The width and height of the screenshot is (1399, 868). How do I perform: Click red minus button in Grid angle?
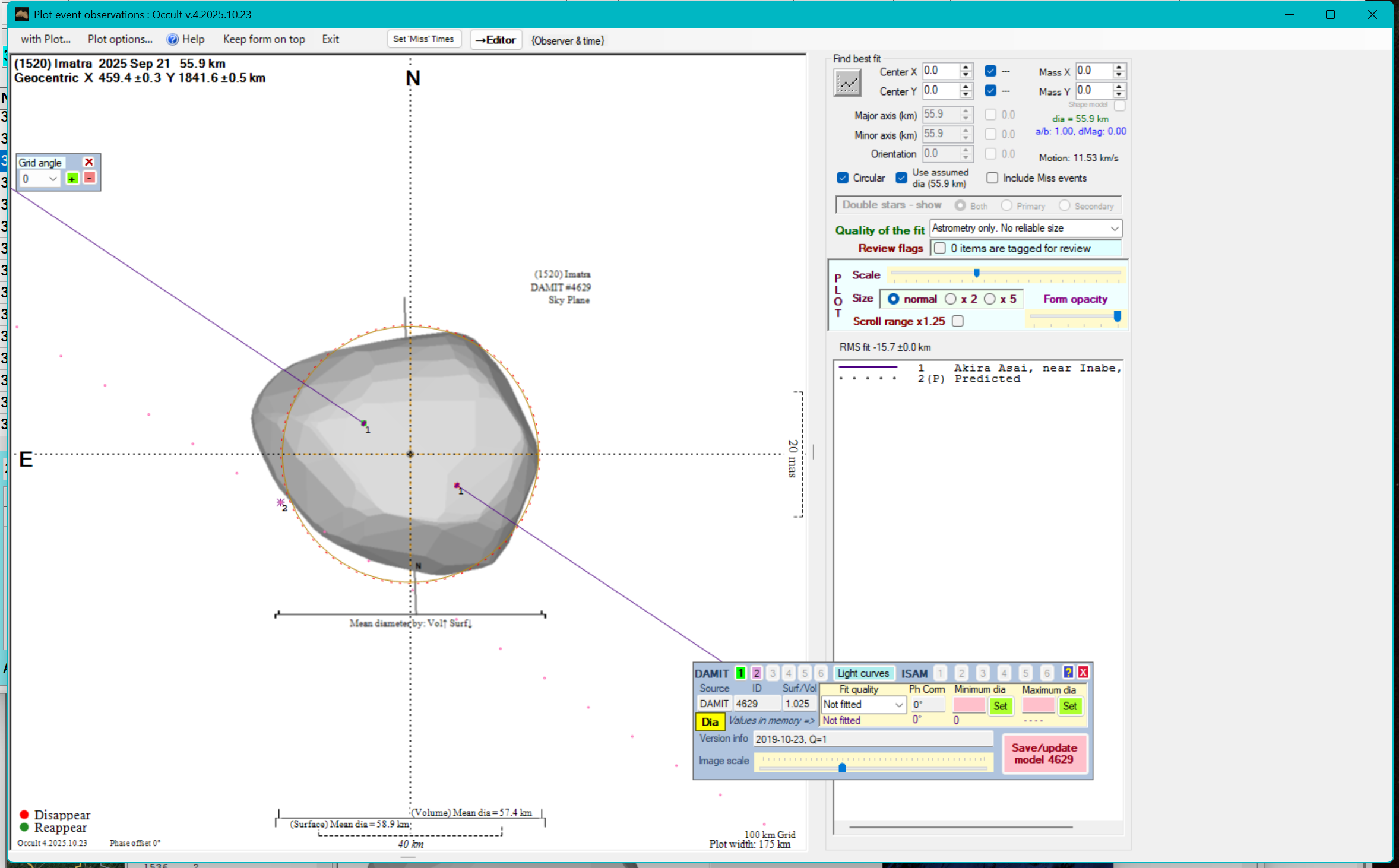(x=89, y=178)
